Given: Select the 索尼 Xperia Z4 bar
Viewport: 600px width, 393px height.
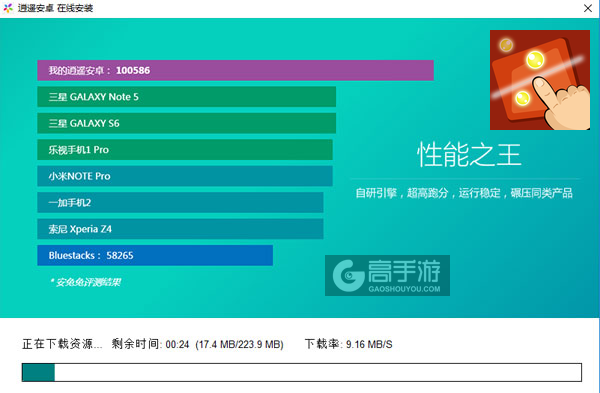Looking at the screenshot, I should [180, 229].
